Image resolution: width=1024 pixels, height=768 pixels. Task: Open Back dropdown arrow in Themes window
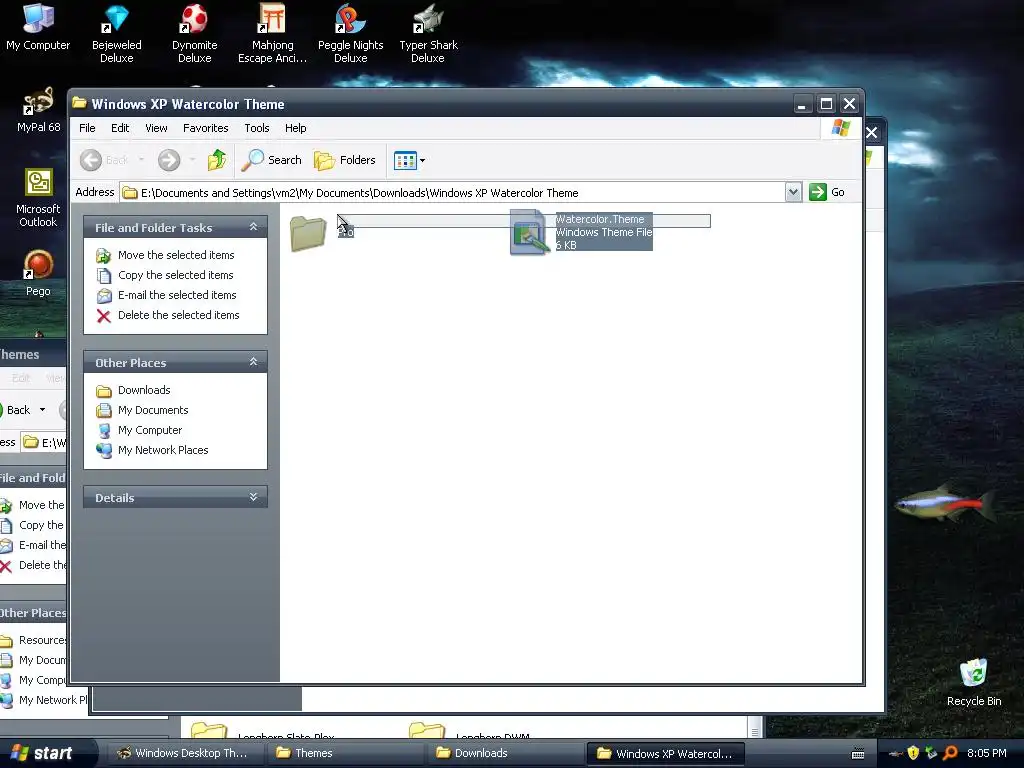(42, 410)
